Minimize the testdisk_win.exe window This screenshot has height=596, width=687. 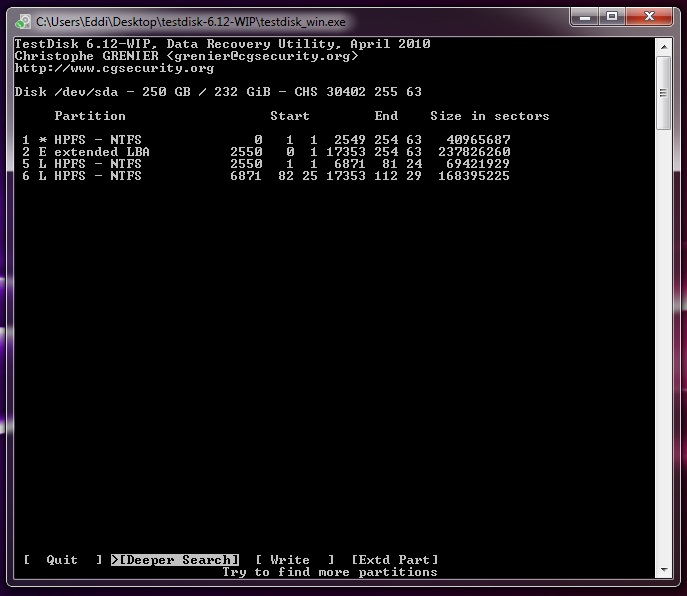pyautogui.click(x=585, y=17)
